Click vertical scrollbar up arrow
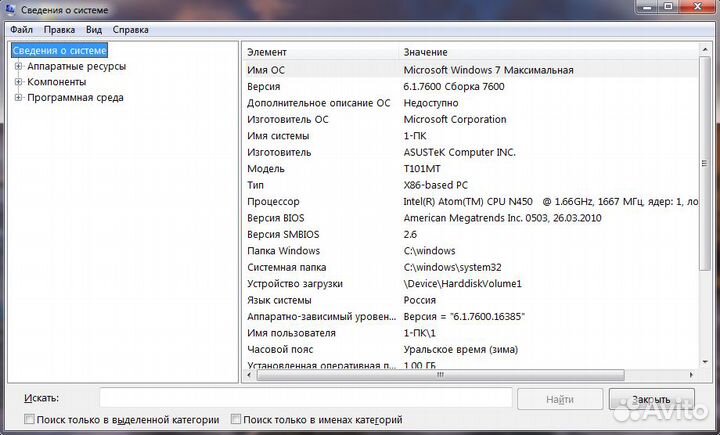The height and width of the screenshot is (435, 720). pyautogui.click(x=705, y=49)
